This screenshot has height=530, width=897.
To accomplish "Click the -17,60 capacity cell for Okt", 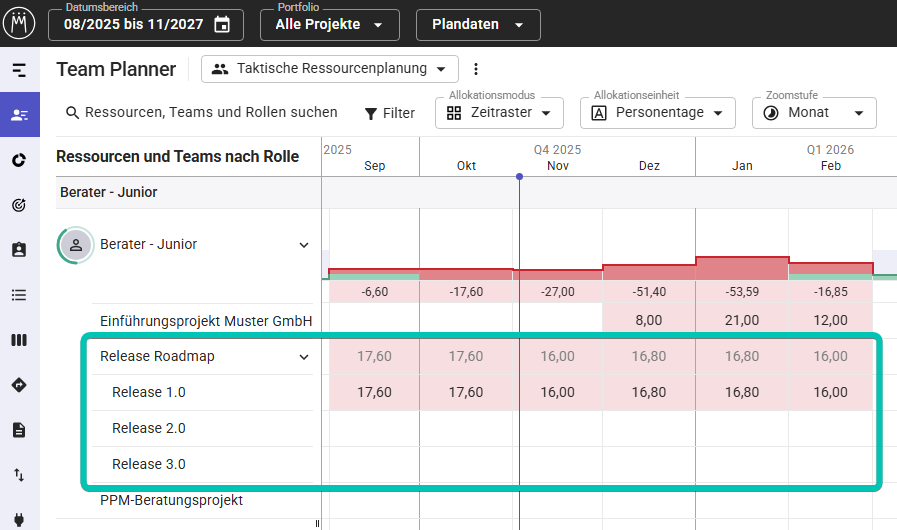I will (x=466, y=292).
